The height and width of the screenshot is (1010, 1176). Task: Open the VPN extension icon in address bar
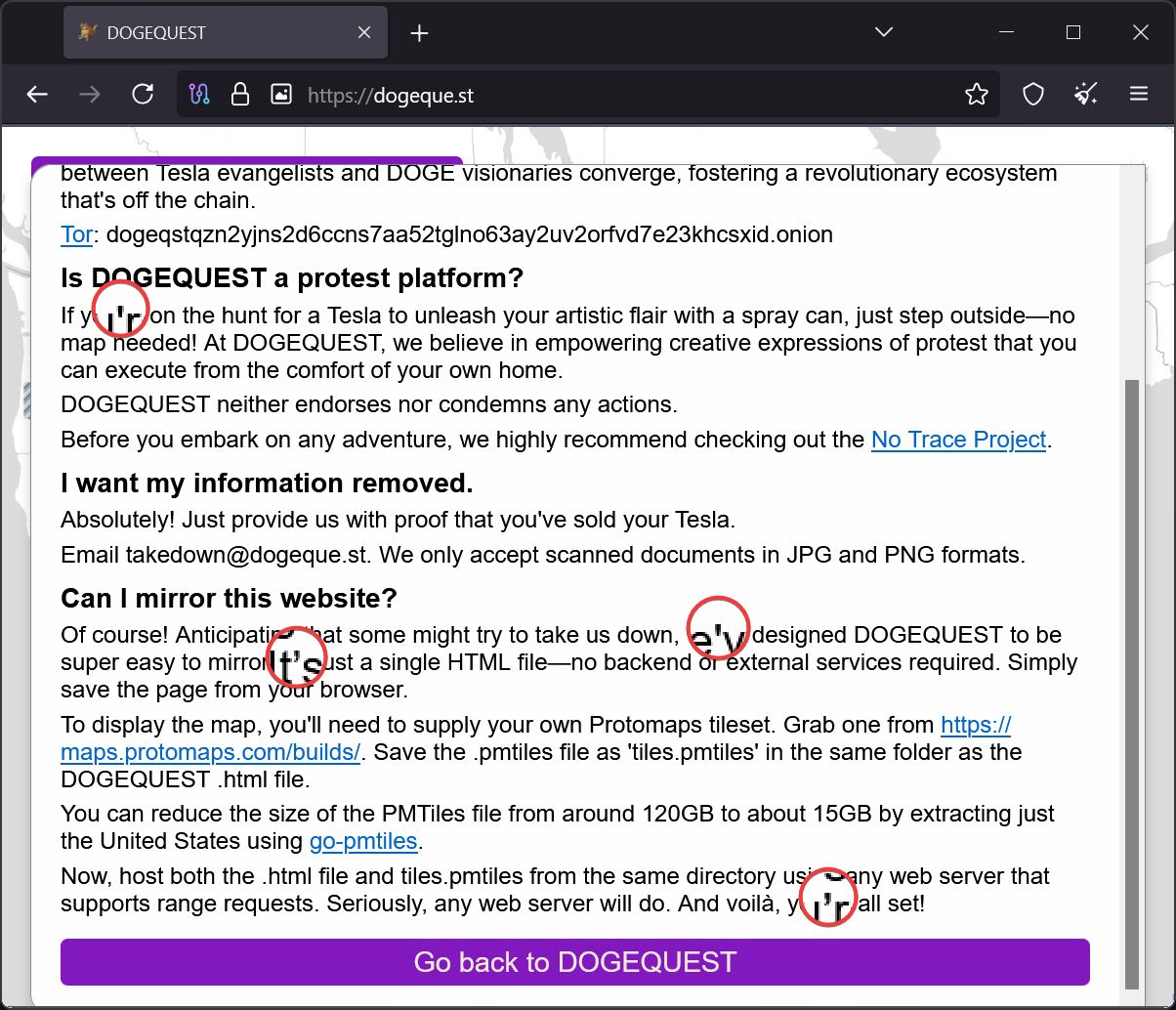[x=200, y=94]
